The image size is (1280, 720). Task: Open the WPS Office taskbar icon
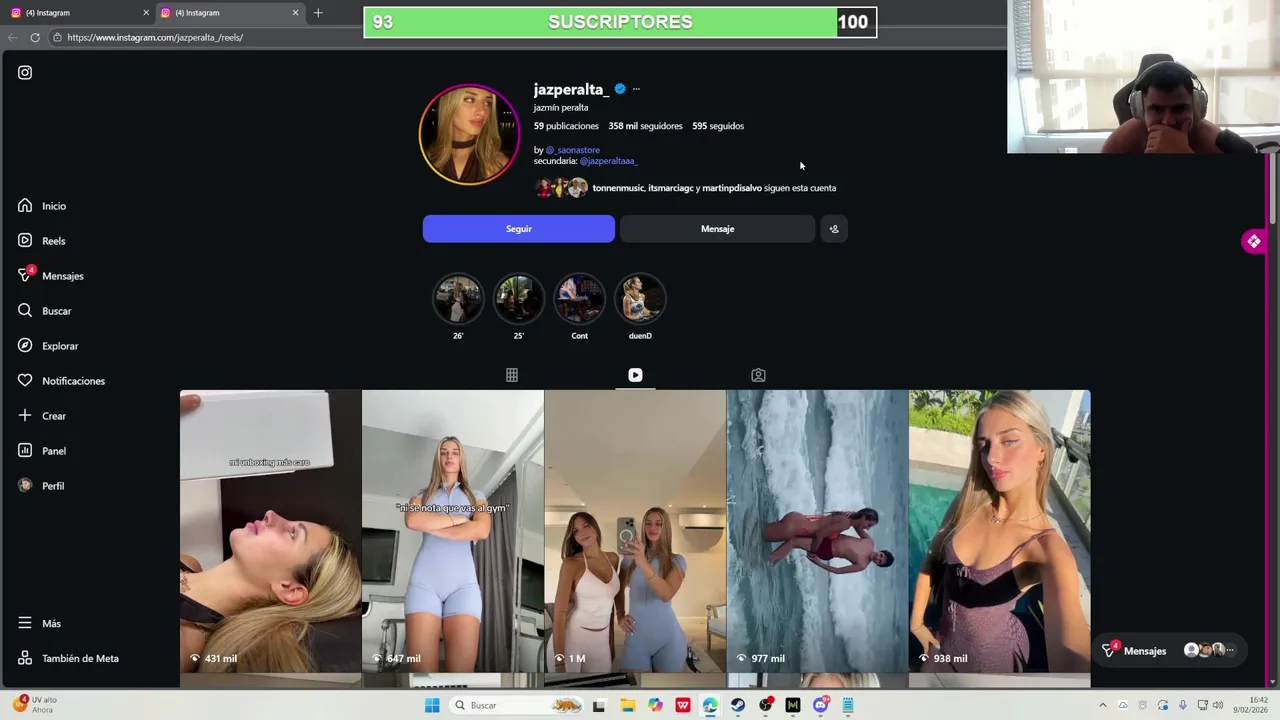(683, 705)
